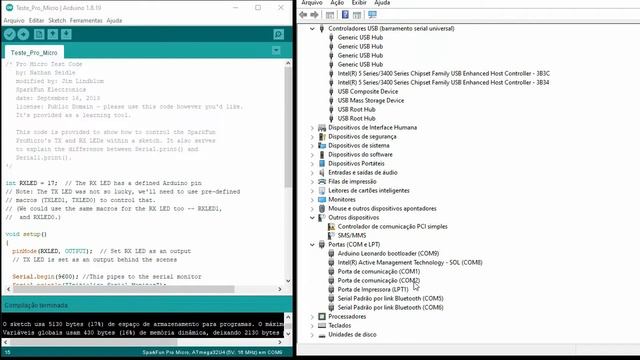Open the Arduino Editar menu
Viewport: 640px width, 360px height.
(x=36, y=20)
